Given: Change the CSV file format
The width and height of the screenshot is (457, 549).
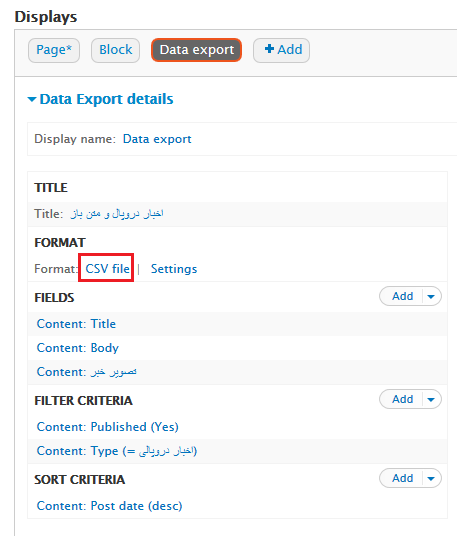Looking at the screenshot, I should point(108,269).
